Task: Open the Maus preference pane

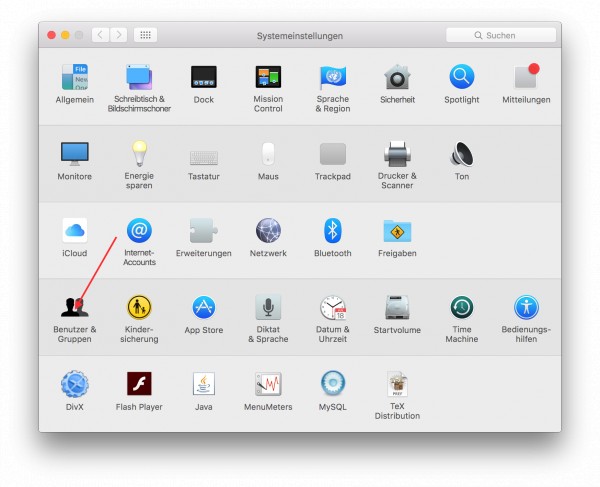Action: click(268, 154)
